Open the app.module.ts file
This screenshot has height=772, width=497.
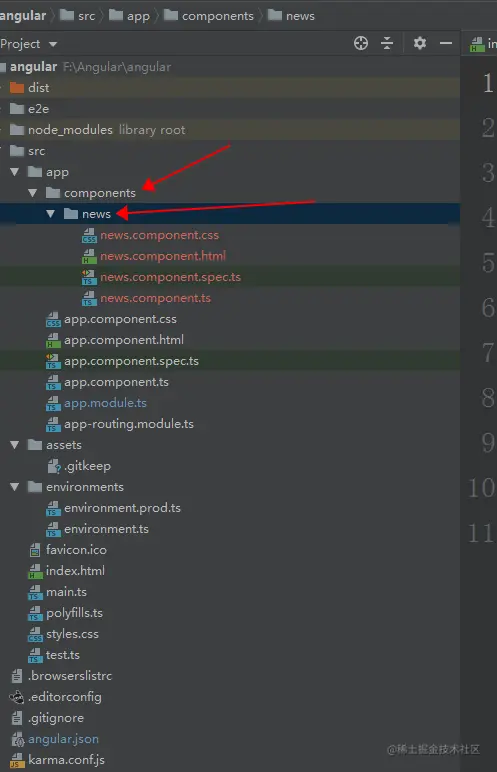(105, 403)
